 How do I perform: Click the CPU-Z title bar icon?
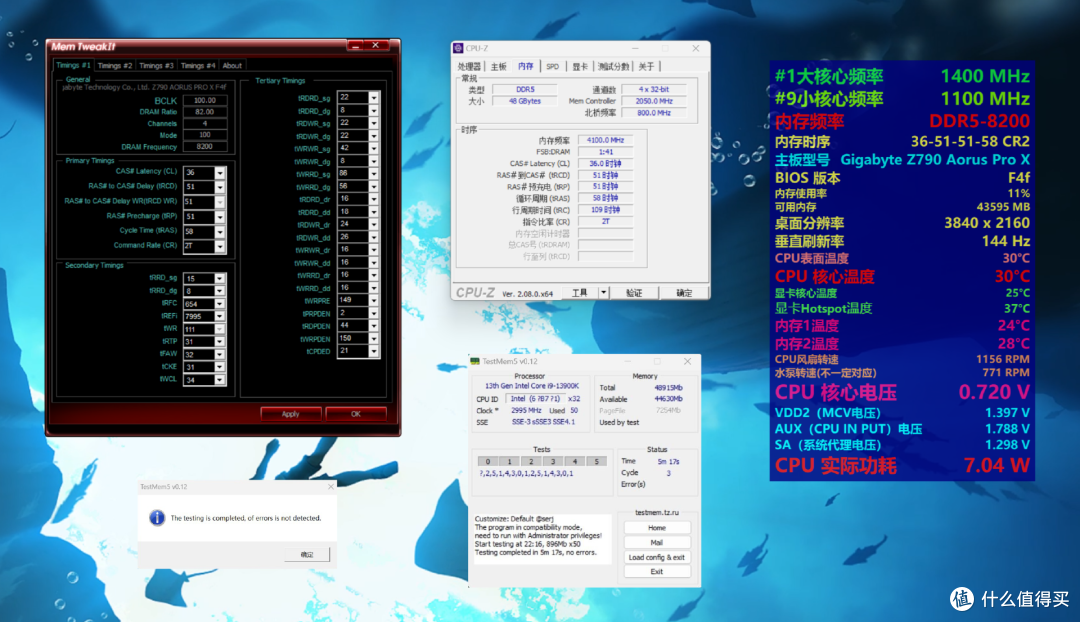[x=458, y=48]
